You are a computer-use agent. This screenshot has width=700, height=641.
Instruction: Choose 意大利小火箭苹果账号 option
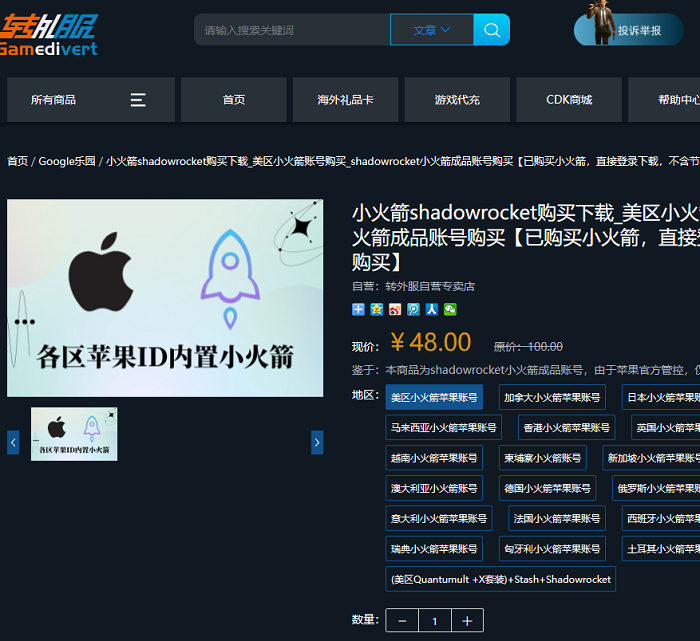click(439, 518)
